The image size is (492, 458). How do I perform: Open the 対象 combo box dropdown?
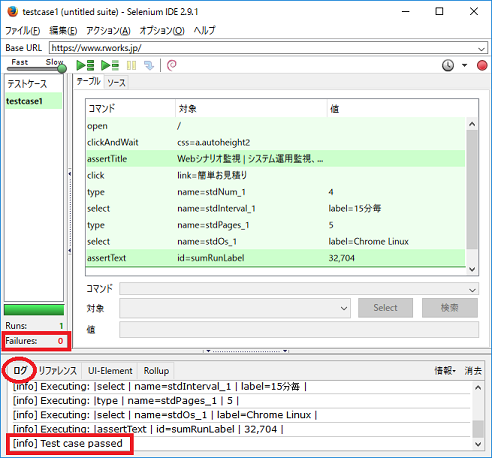[344, 308]
